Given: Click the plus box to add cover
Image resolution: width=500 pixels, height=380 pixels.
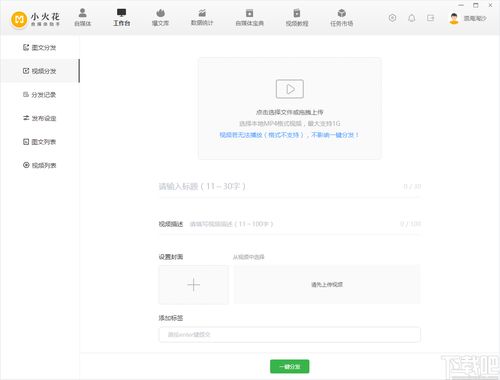Looking at the screenshot, I should [x=194, y=285].
